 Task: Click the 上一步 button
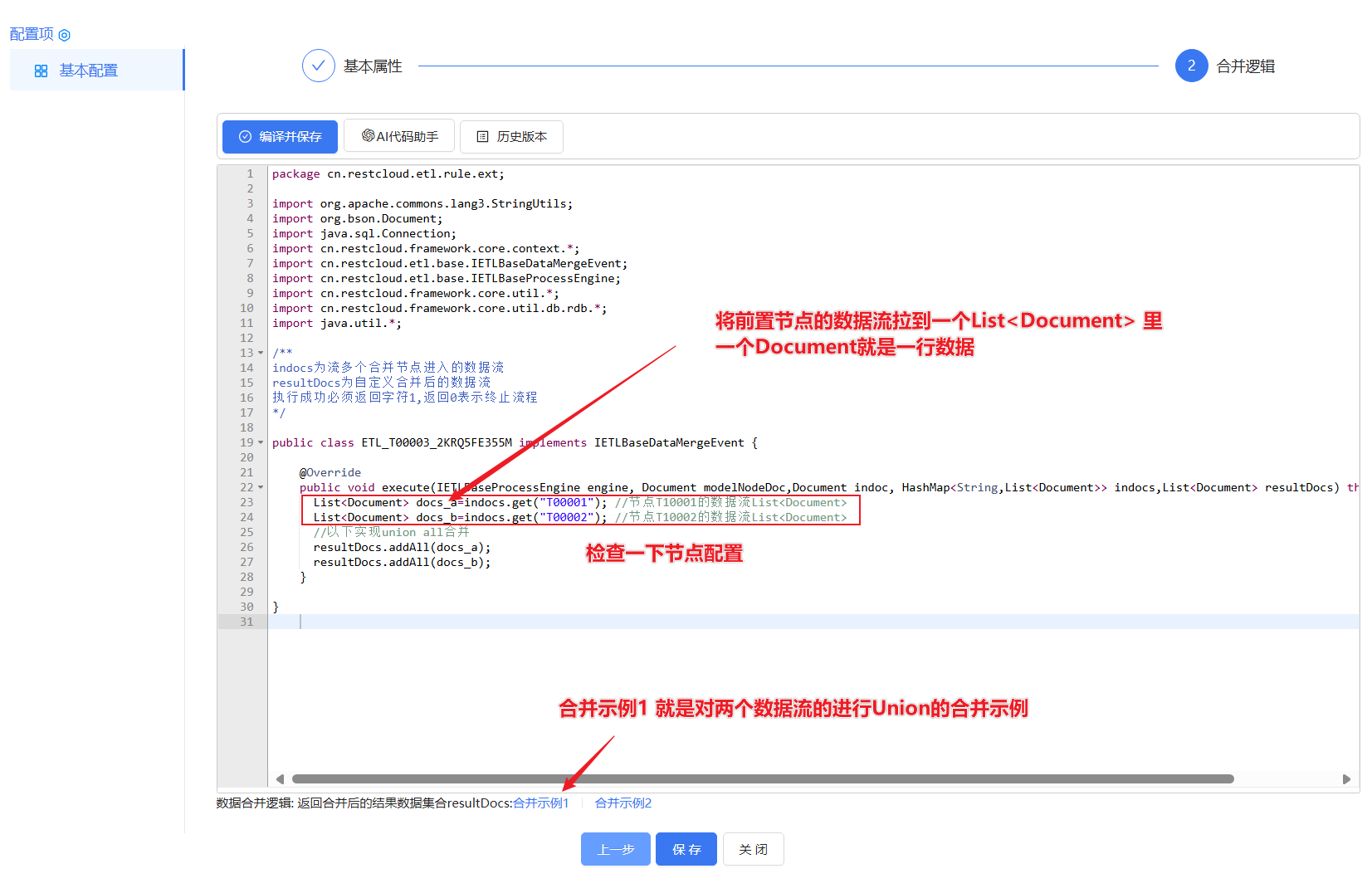click(x=616, y=849)
